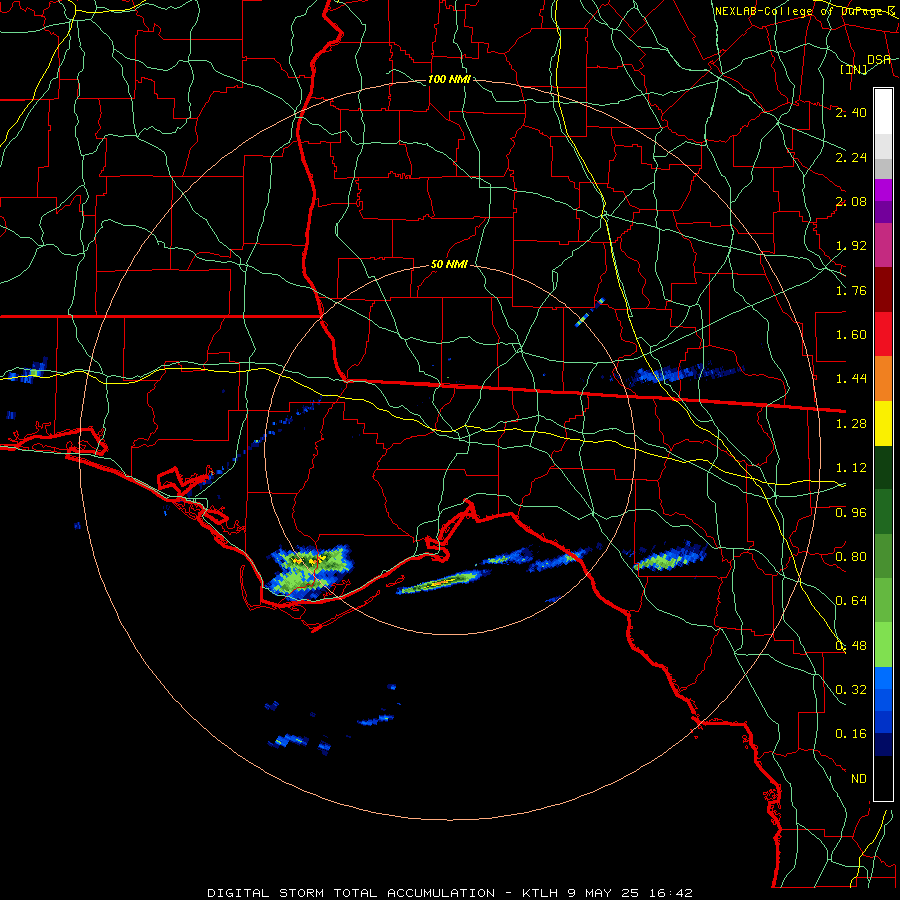This screenshot has height=900, width=900.
Task: Click the 1.44 legend value
Action: [851, 379]
